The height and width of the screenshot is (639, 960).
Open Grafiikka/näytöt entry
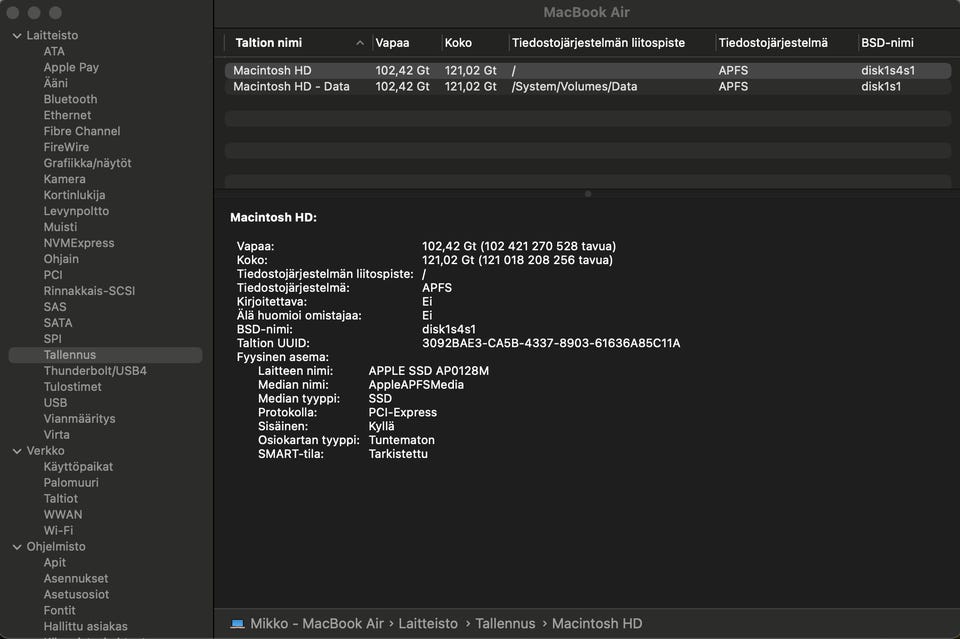point(87,163)
